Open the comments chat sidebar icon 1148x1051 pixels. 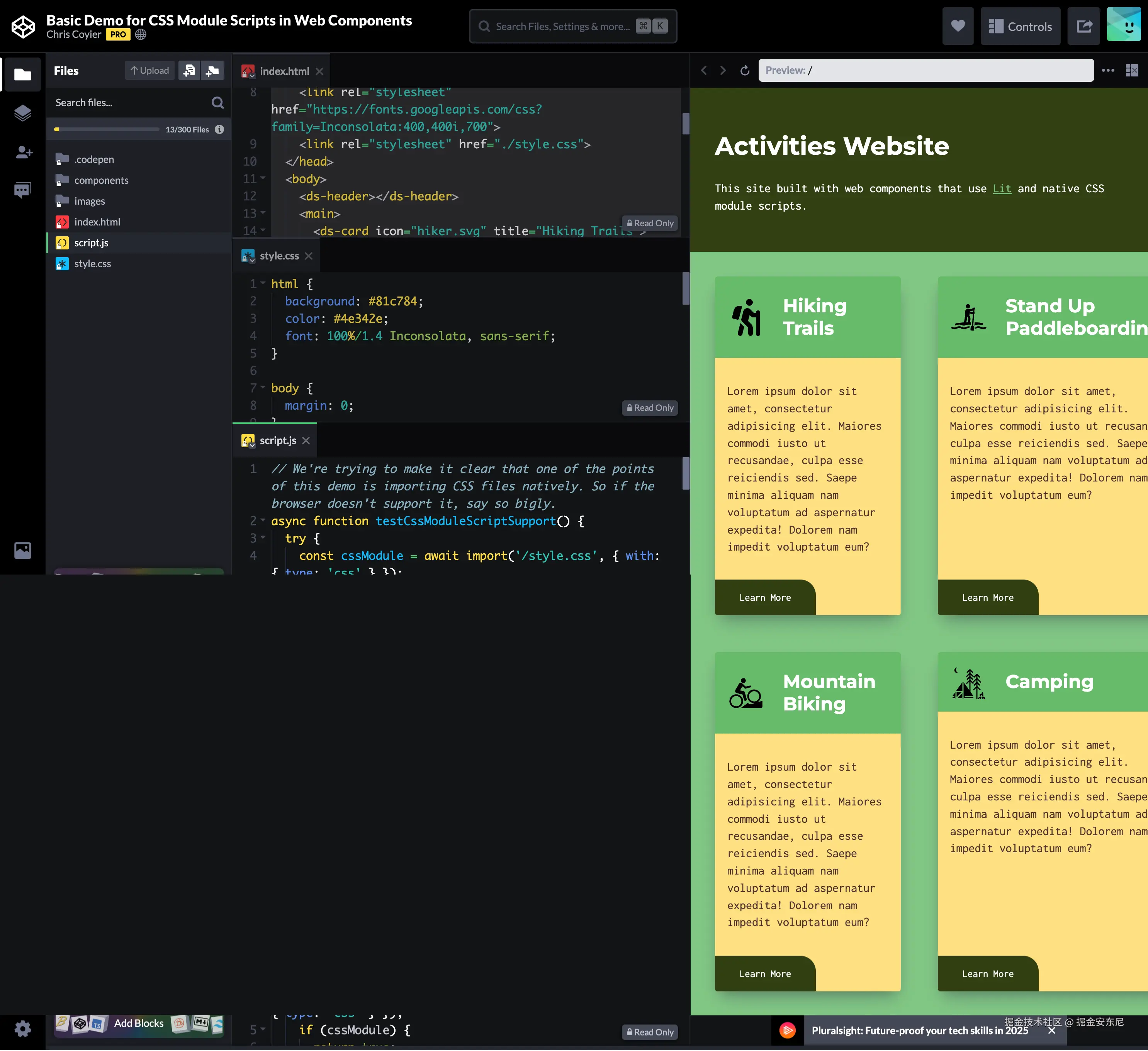[23, 190]
